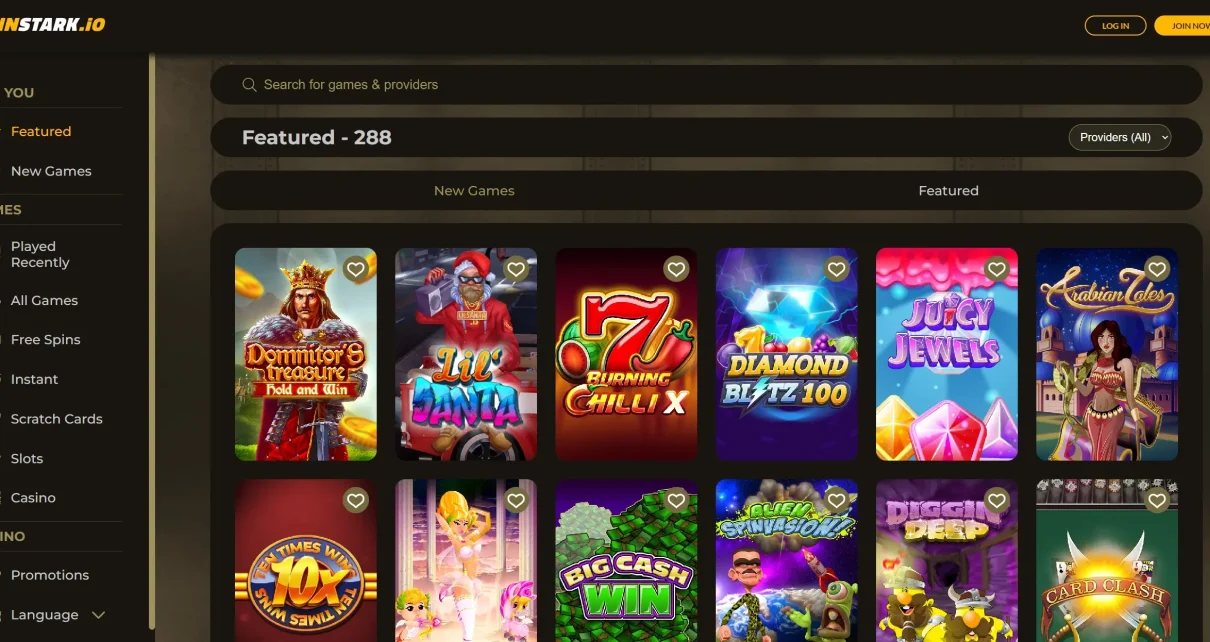Open Scratch Cards in the sidebar
Screen dimensions: 1210x642
click(57, 419)
